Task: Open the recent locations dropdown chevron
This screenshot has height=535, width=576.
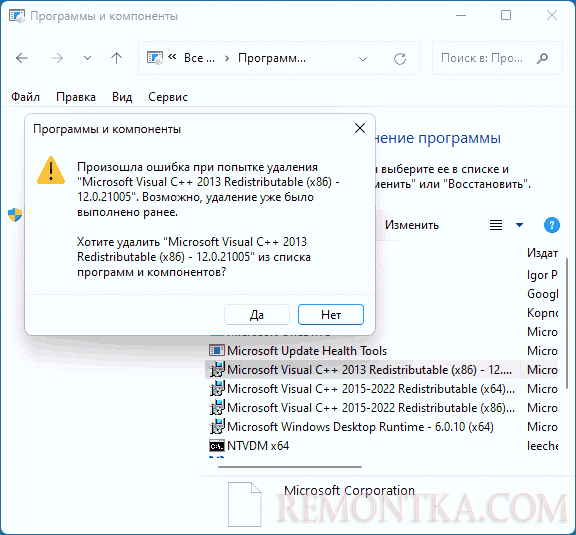Action: pyautogui.click(x=87, y=58)
